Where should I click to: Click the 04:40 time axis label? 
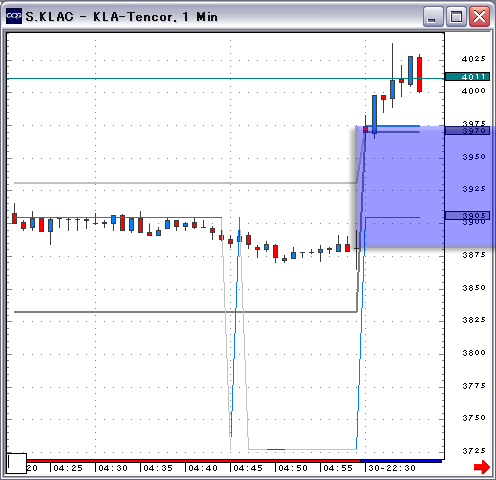203,468
